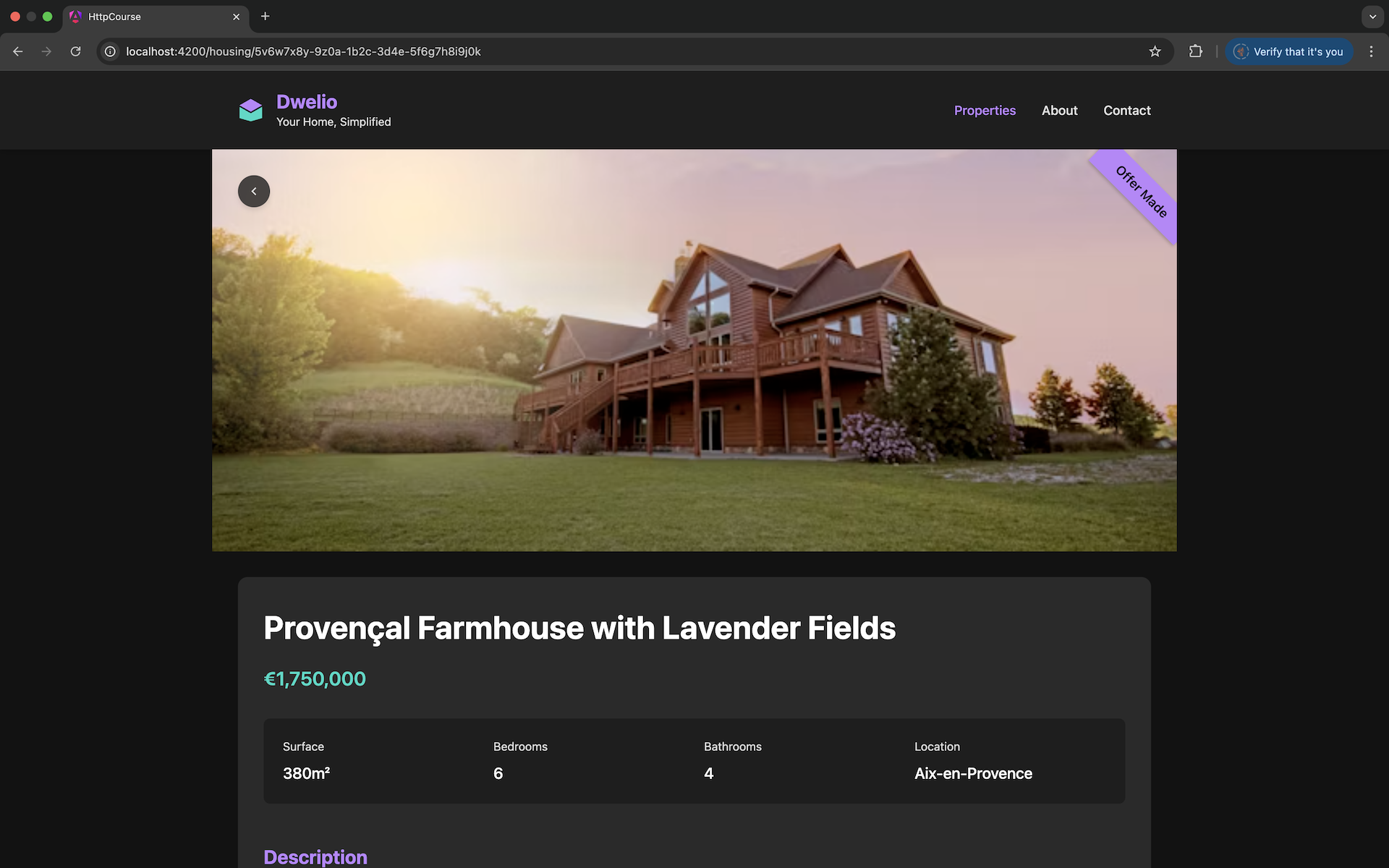
Task: Go back using browser back arrow
Action: (x=18, y=51)
